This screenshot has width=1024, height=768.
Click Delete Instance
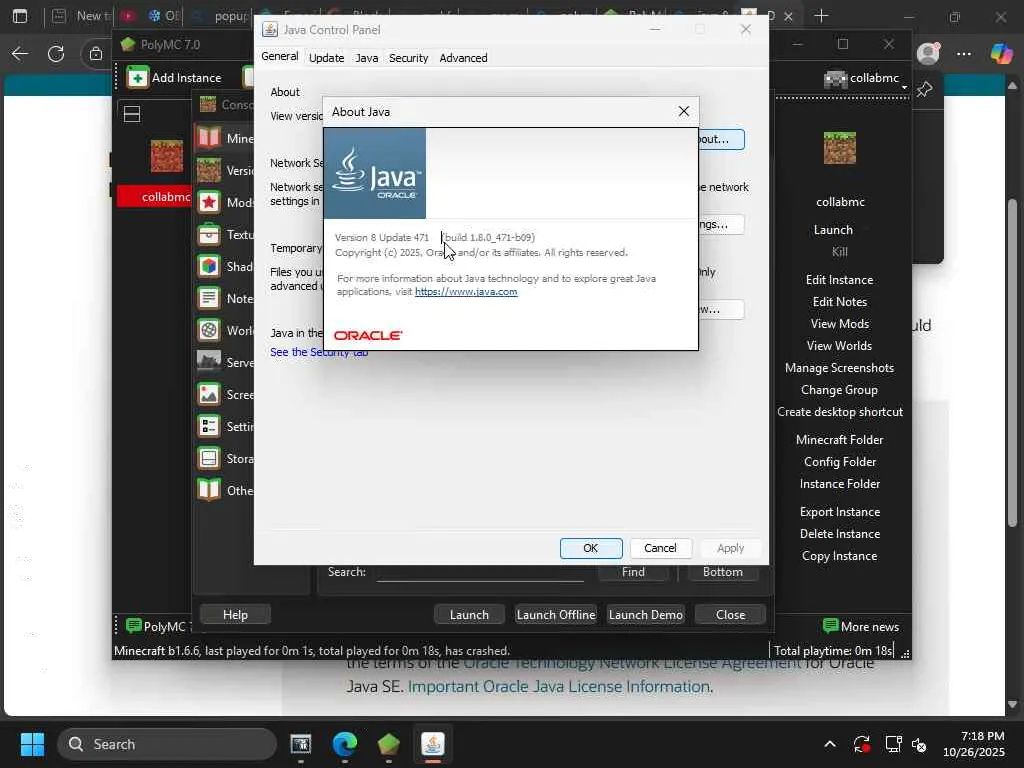click(839, 534)
